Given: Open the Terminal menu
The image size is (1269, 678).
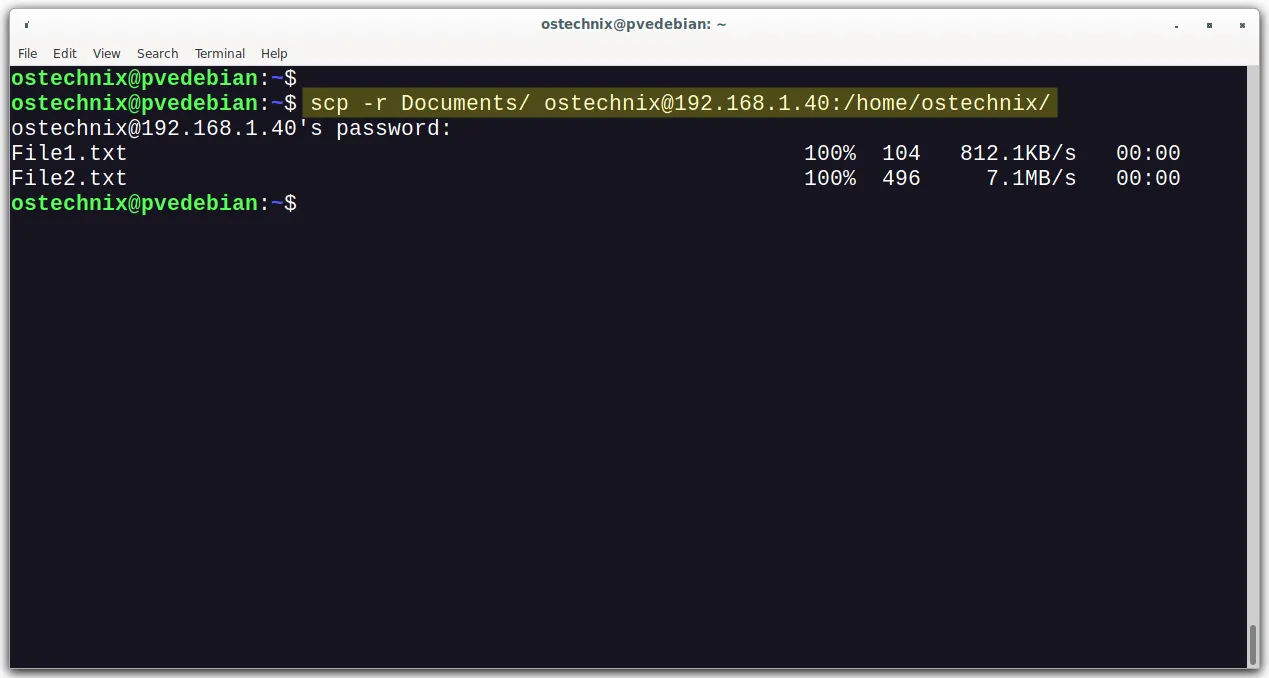Looking at the screenshot, I should (x=220, y=53).
